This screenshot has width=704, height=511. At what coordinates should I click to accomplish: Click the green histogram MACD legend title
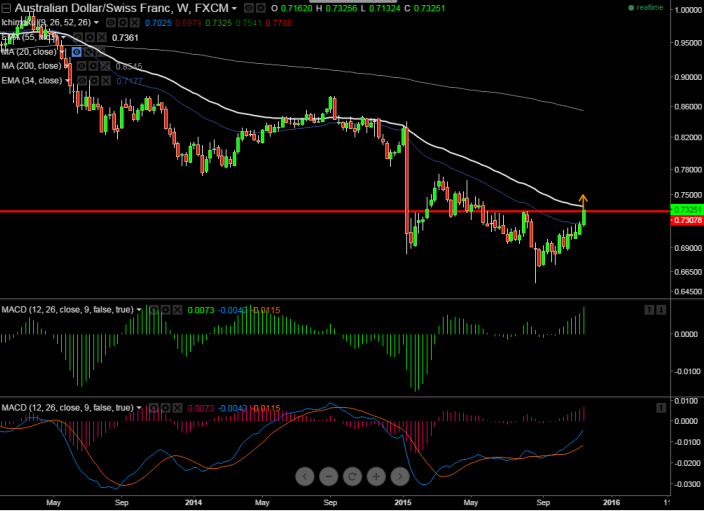coord(67,310)
